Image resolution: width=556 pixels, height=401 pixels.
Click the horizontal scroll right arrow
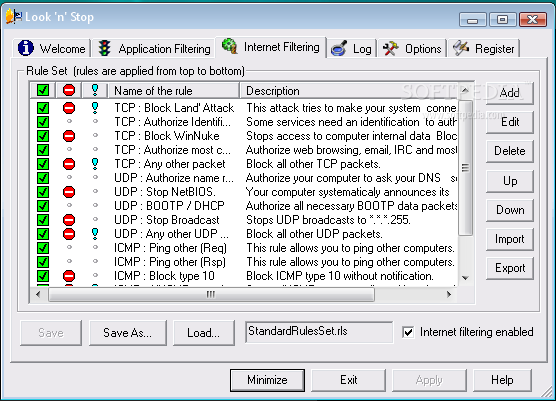coord(449,294)
